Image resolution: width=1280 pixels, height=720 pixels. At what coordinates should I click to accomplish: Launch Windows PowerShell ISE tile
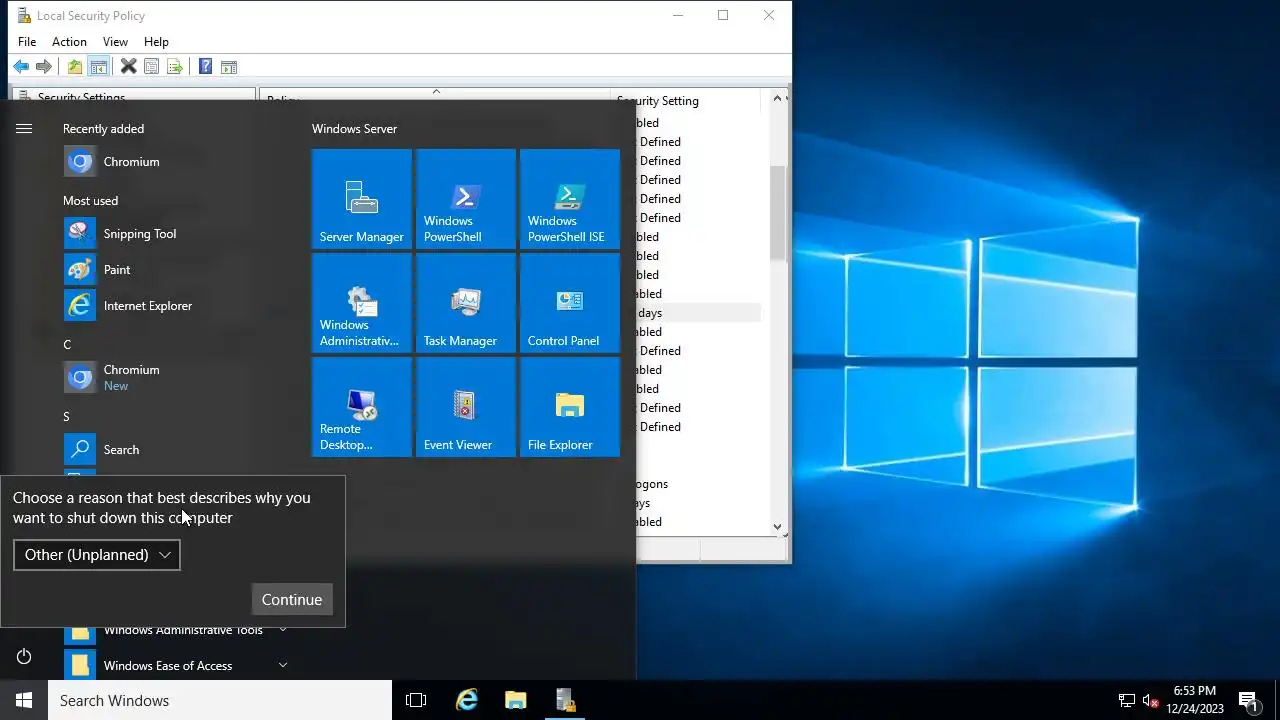click(570, 199)
